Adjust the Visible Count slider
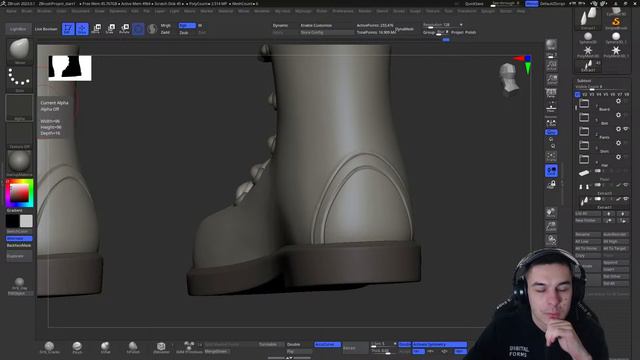The height and width of the screenshot is (360, 640). coord(600,87)
